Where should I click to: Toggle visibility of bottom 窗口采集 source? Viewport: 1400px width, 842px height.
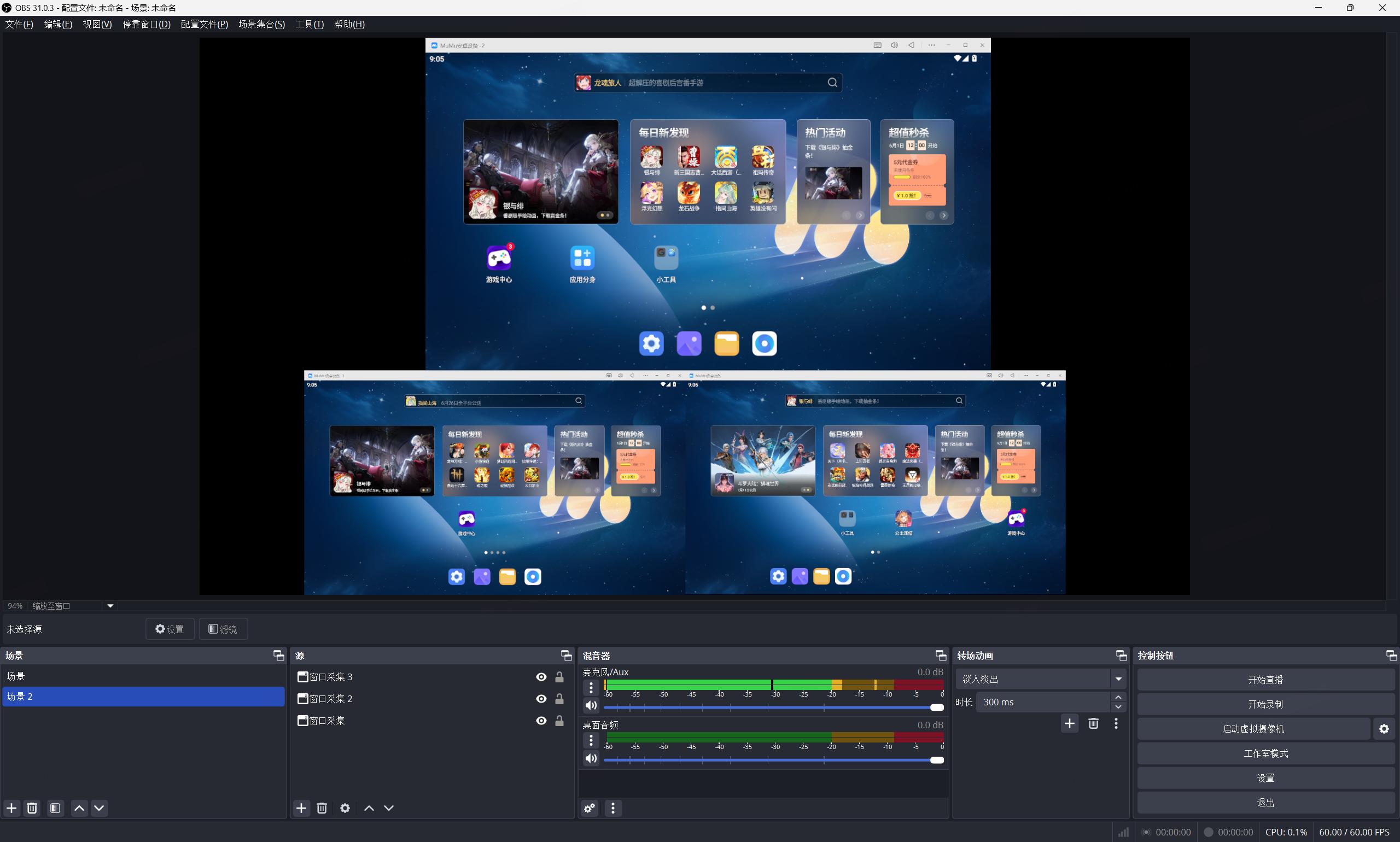tap(541, 721)
